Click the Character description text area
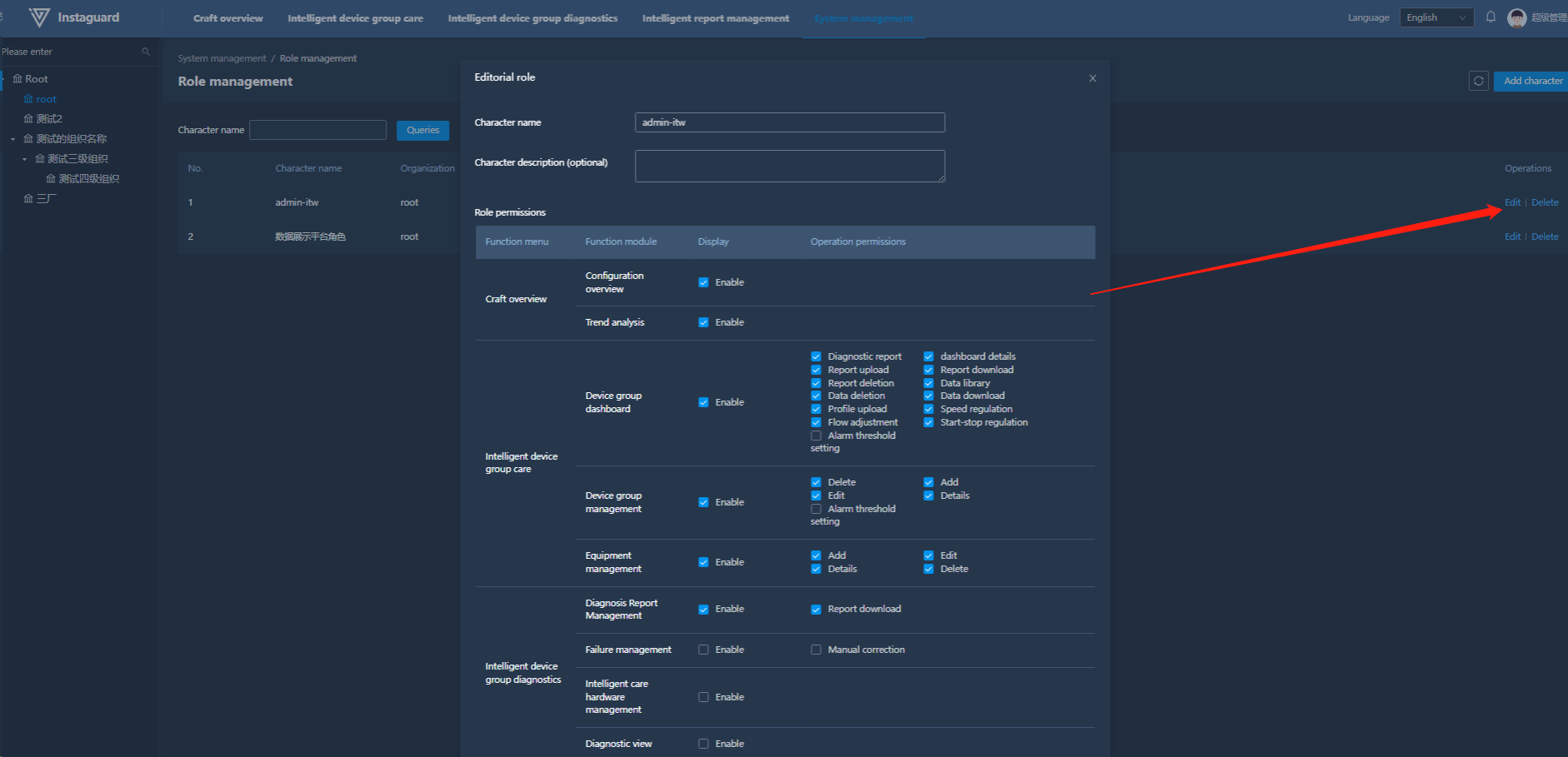 pos(789,166)
